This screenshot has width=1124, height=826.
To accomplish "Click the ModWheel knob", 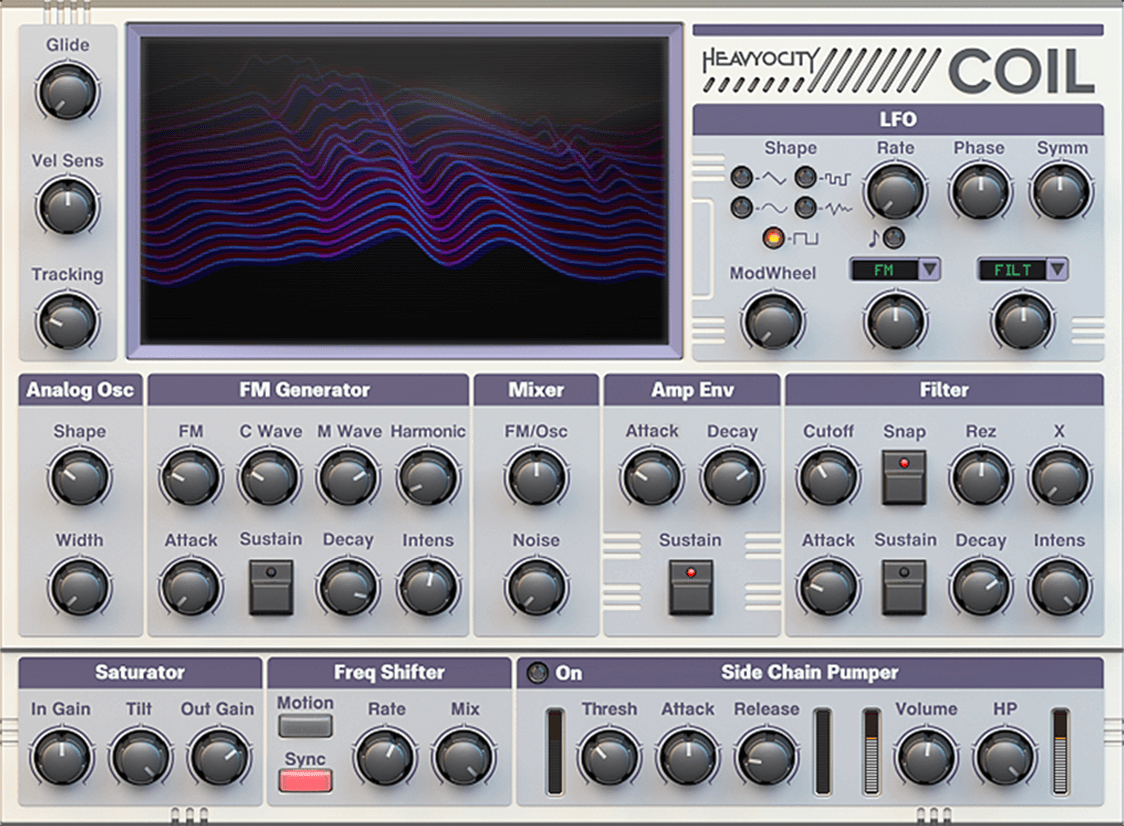I will (772, 321).
